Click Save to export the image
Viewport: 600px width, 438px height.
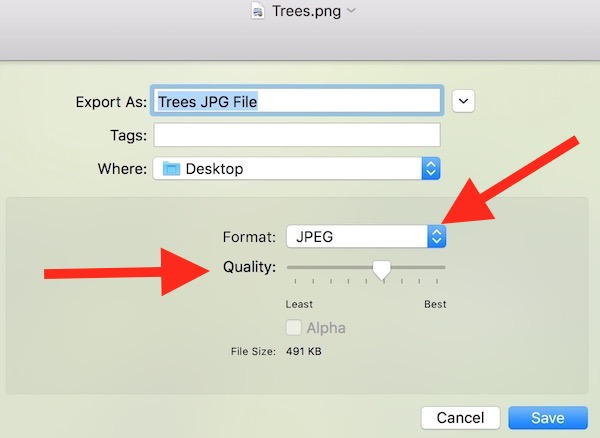pyautogui.click(x=547, y=418)
